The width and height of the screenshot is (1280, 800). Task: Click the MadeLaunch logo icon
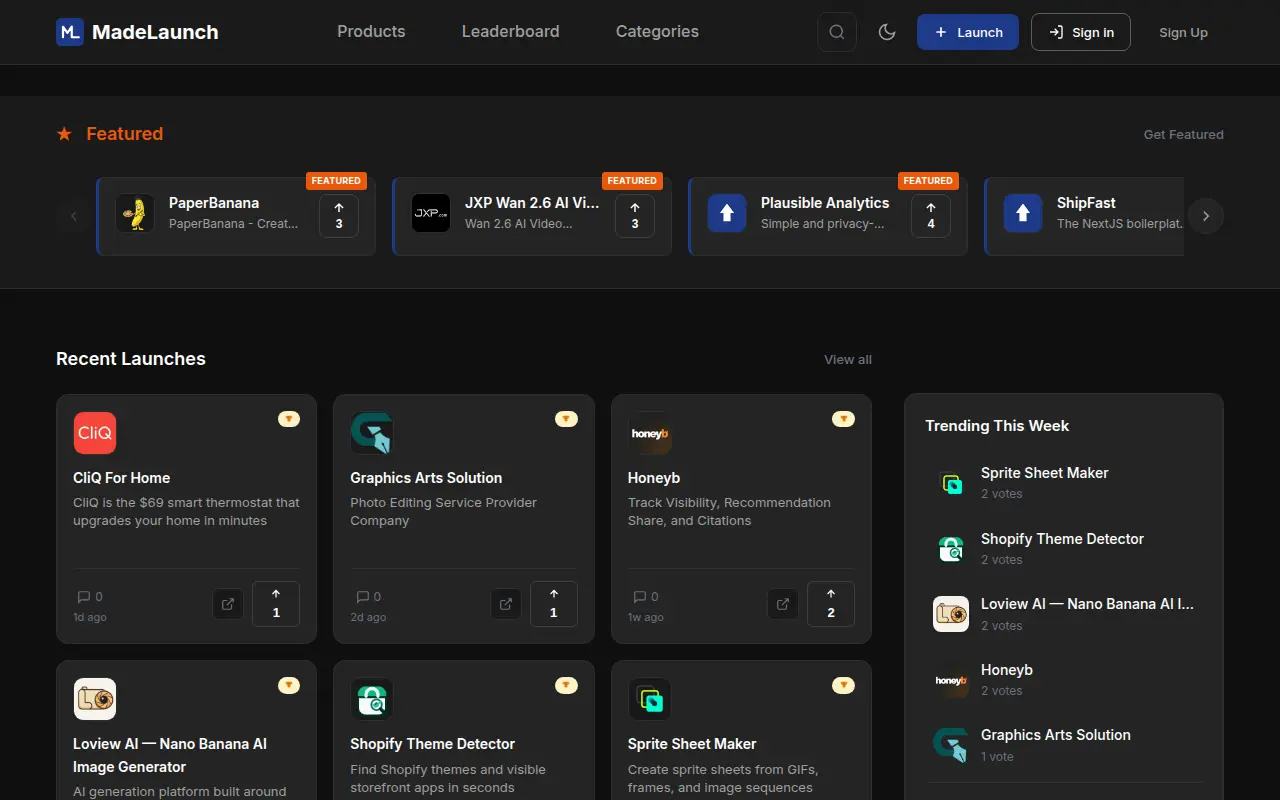tap(70, 32)
